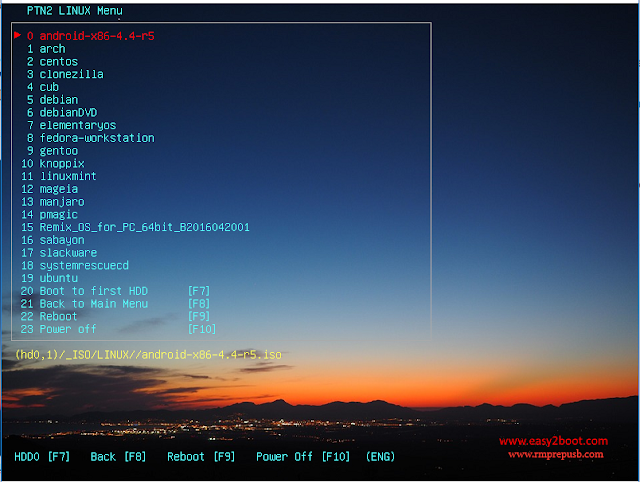Choose the centos entry
Screen dimensions: 640x482
click(x=52, y=62)
